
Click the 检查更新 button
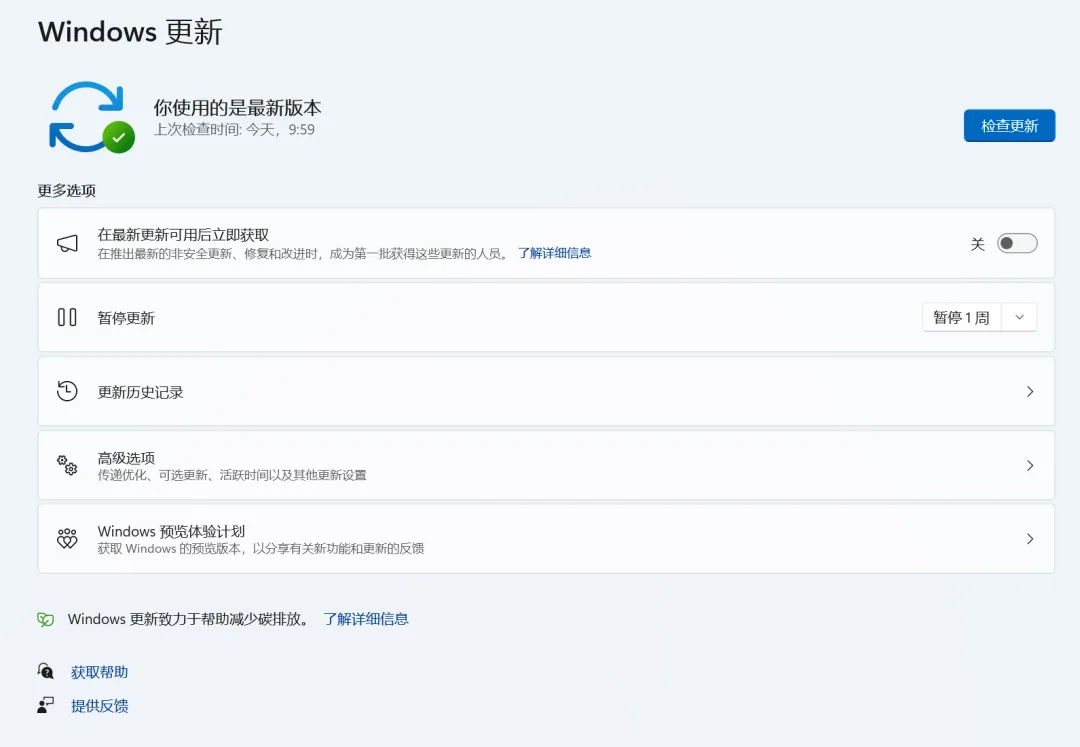1009,125
